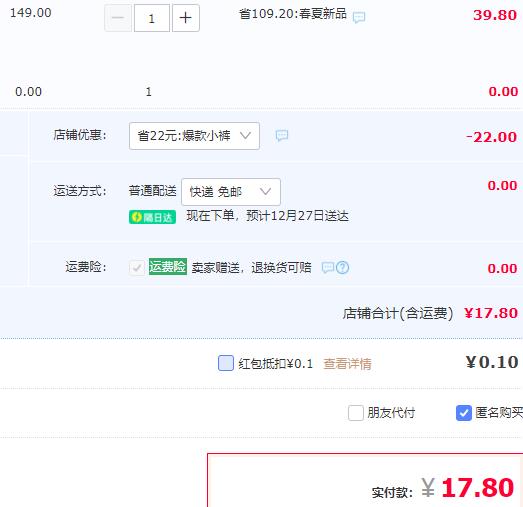Click the chat bubble icon next to 春夏新品
This screenshot has width=523, height=507.
point(359,17)
